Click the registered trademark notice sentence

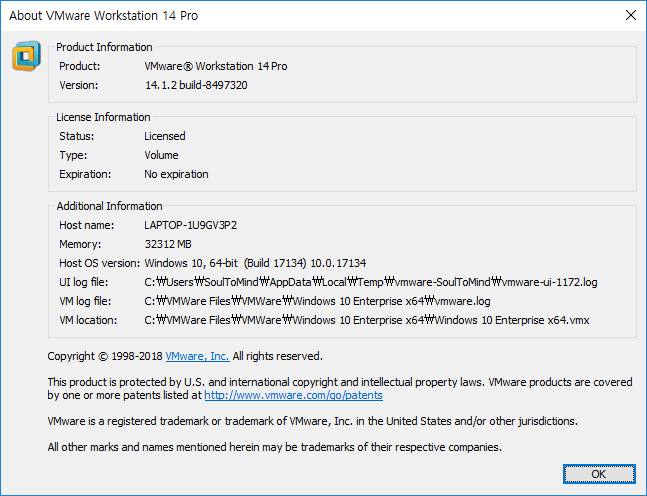pyautogui.click(x=312, y=421)
